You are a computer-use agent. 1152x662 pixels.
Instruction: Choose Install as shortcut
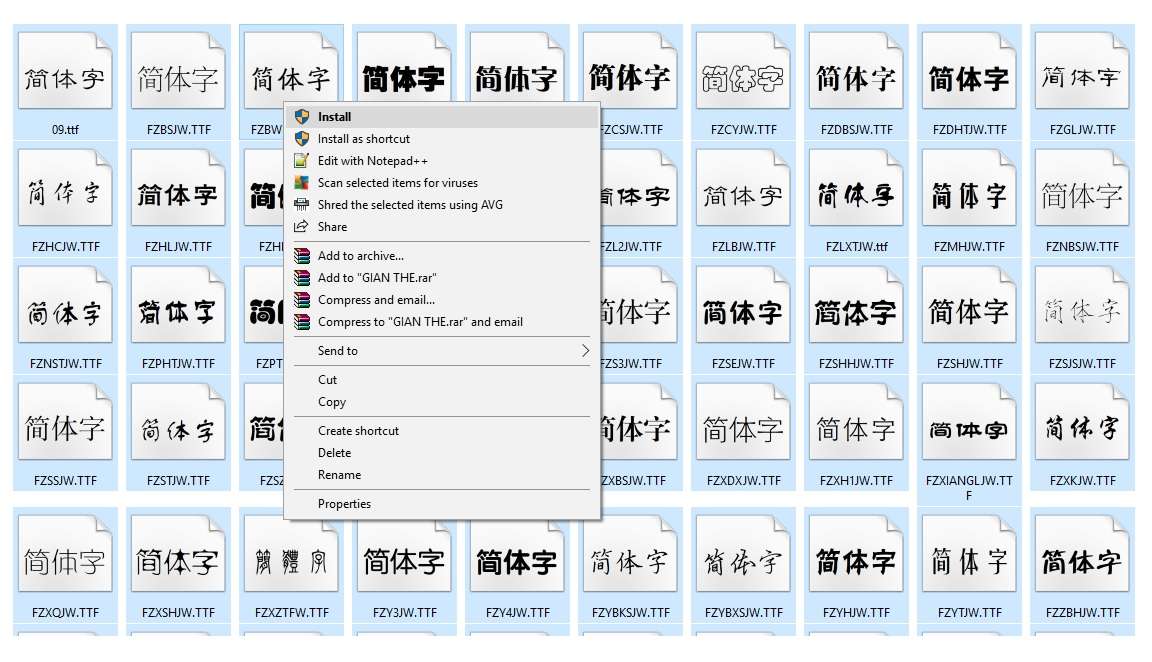(x=442, y=139)
